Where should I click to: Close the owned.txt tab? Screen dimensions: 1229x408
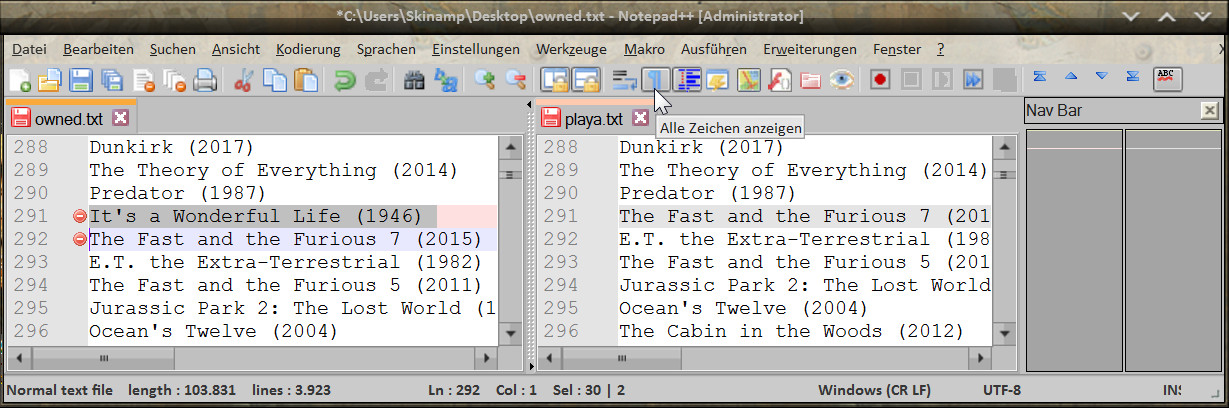[121, 118]
